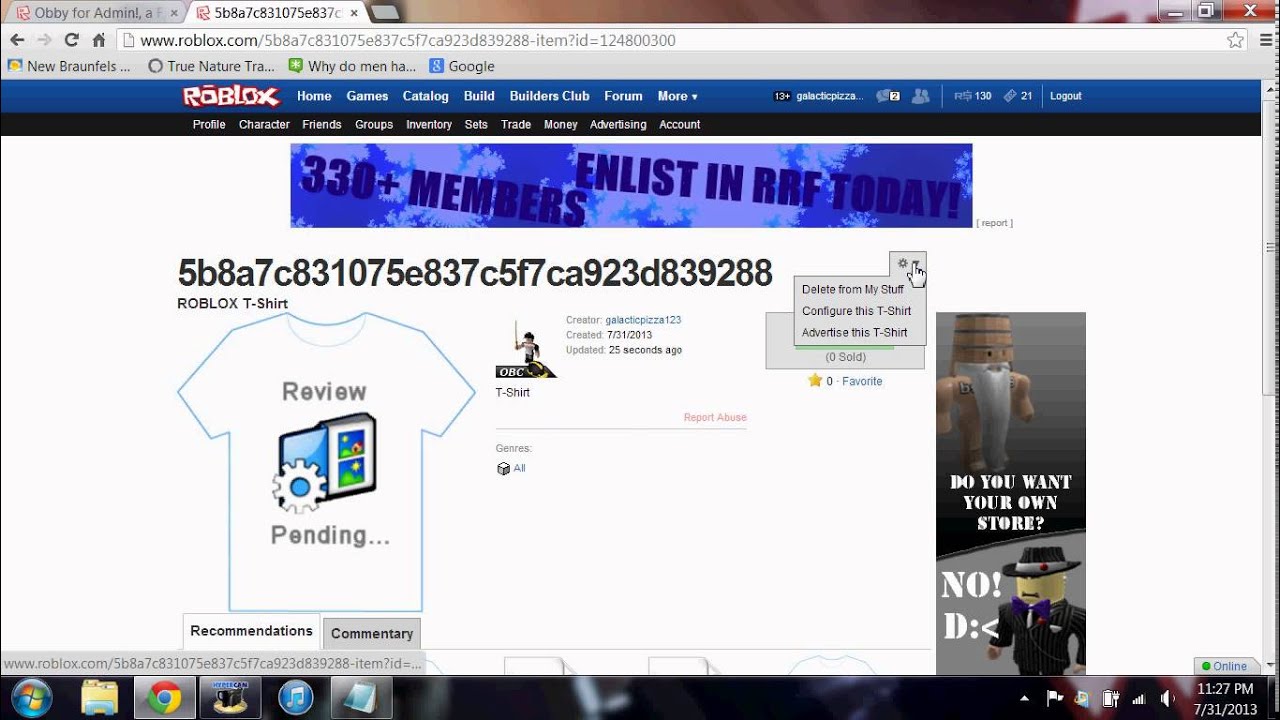
Task: Choose Advertise this T-Shirt
Action: click(x=854, y=332)
